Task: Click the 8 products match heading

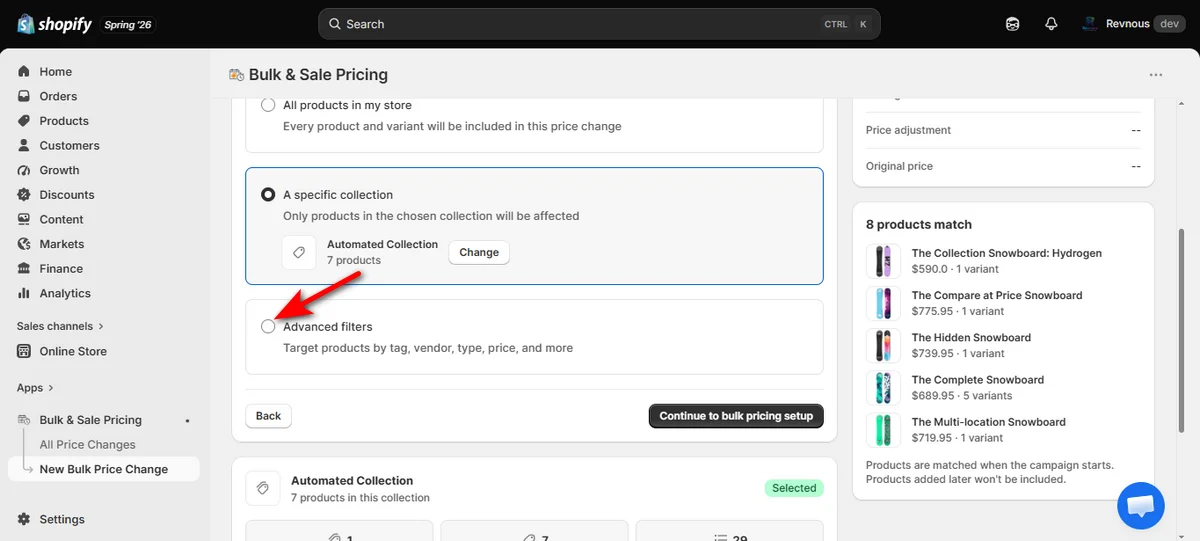Action: pos(919,225)
